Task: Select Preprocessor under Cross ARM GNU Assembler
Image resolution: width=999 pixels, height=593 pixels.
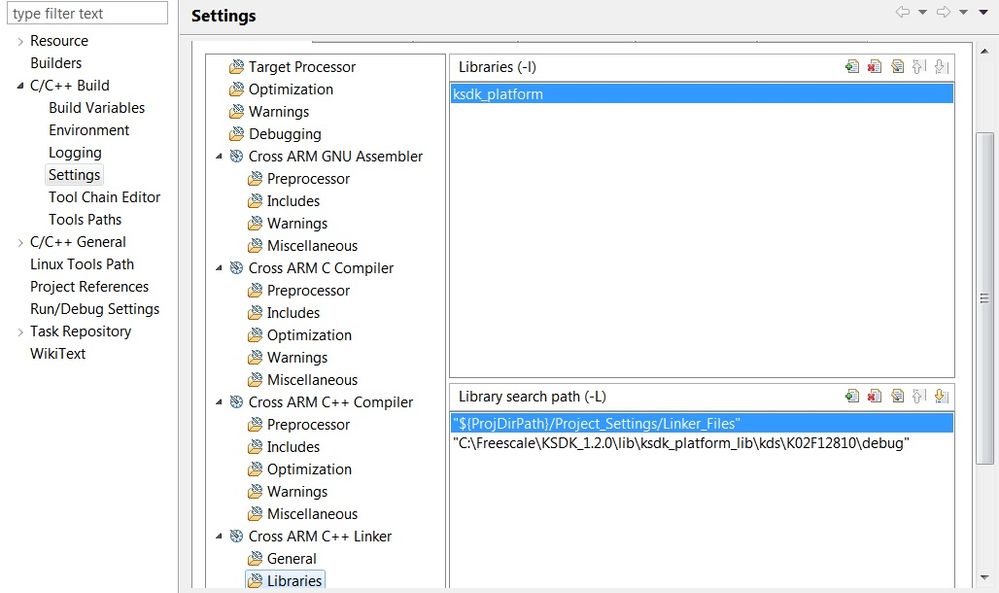Action: (x=308, y=178)
